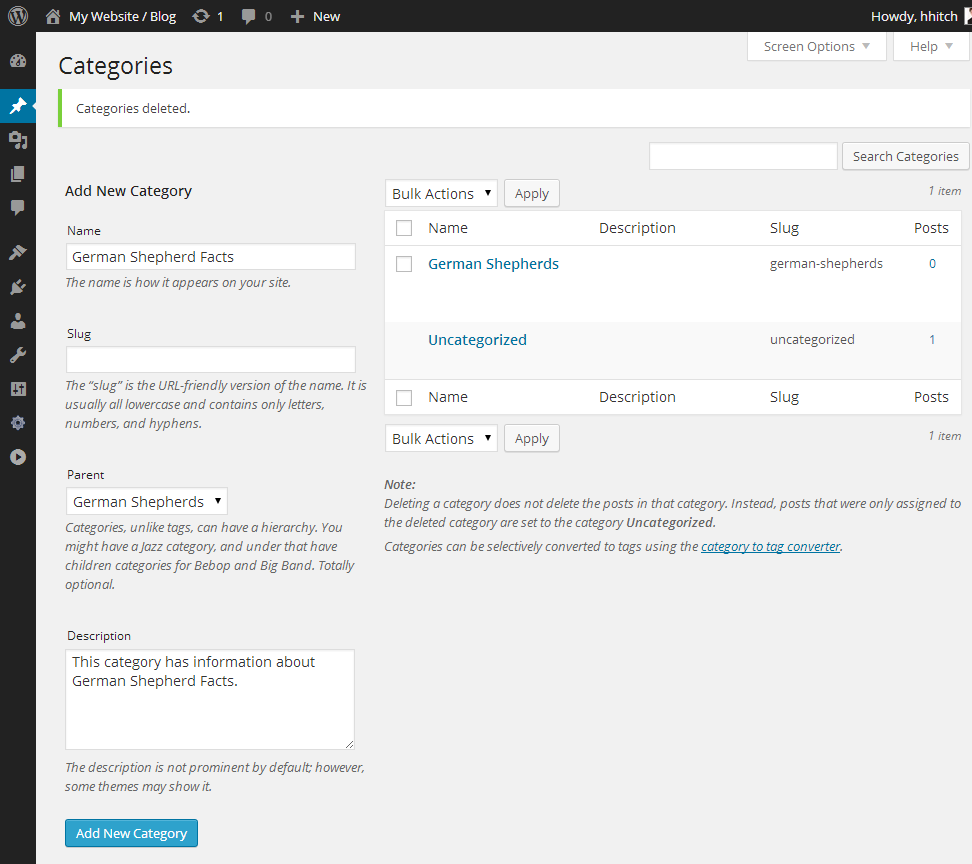The image size is (972, 864).
Task: Go to Pages via the sidebar icon
Action: pos(17,174)
